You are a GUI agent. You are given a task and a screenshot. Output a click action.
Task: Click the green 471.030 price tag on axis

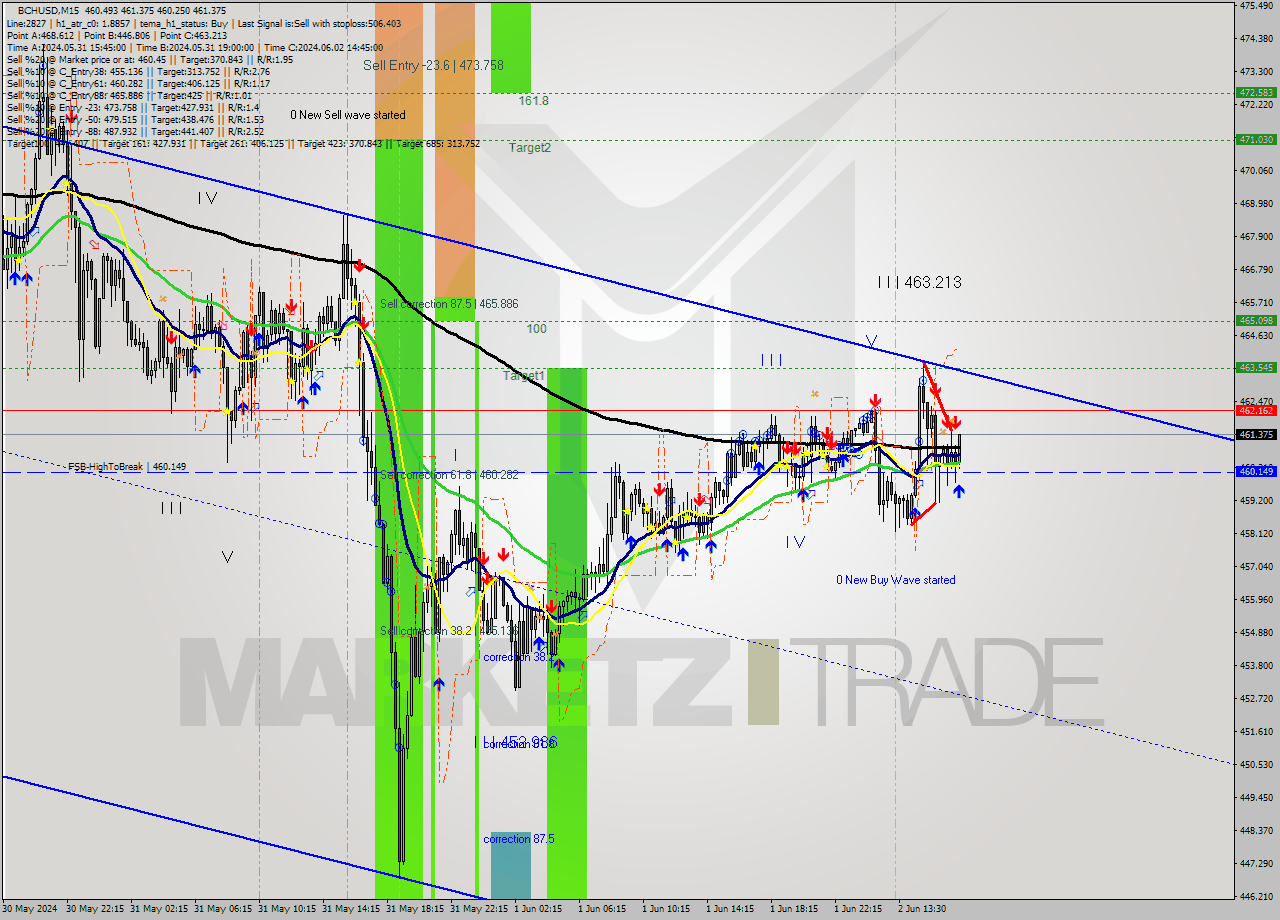tap(1256, 140)
